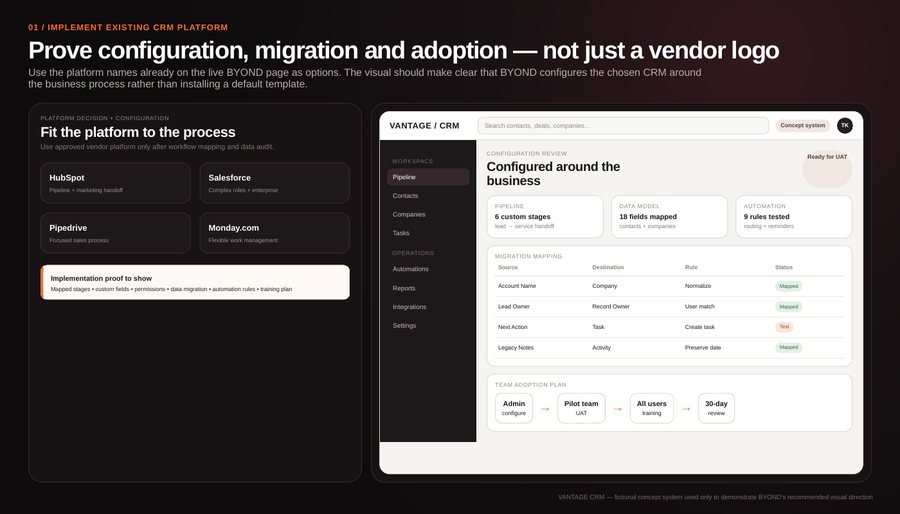Click the Destination column header
This screenshot has height=514, width=900.
608,267
